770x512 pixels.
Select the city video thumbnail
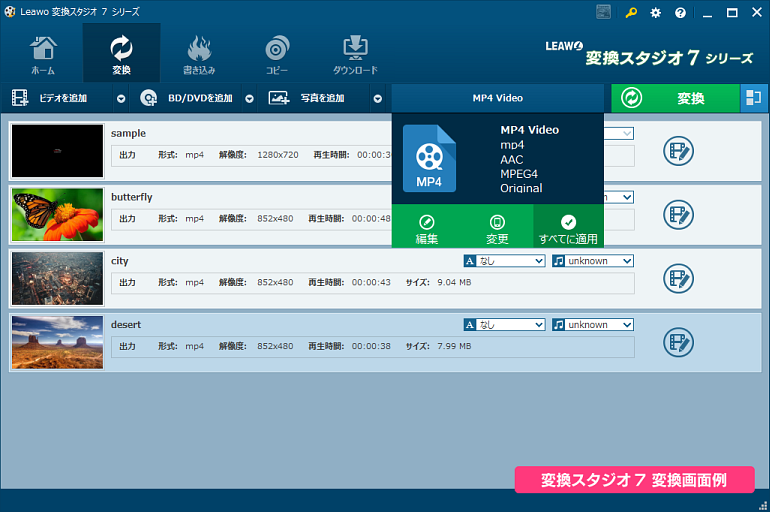tap(57, 278)
